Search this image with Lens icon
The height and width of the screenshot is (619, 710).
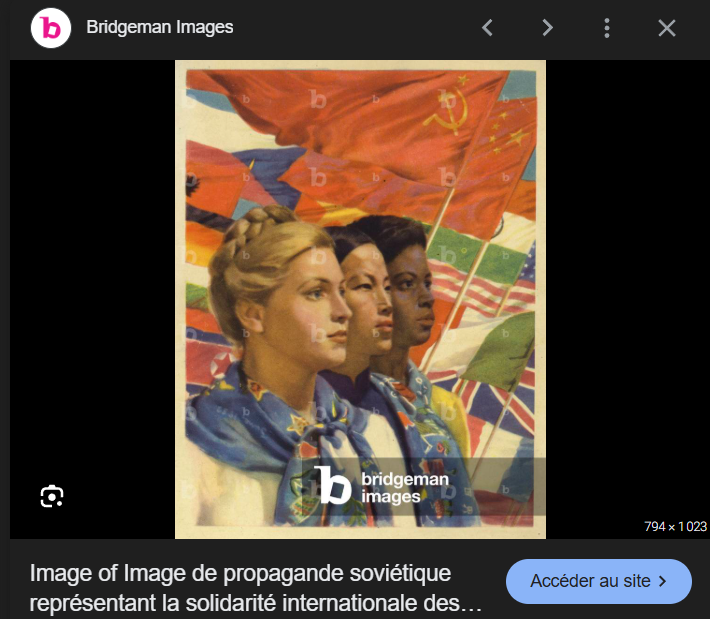tap(52, 496)
